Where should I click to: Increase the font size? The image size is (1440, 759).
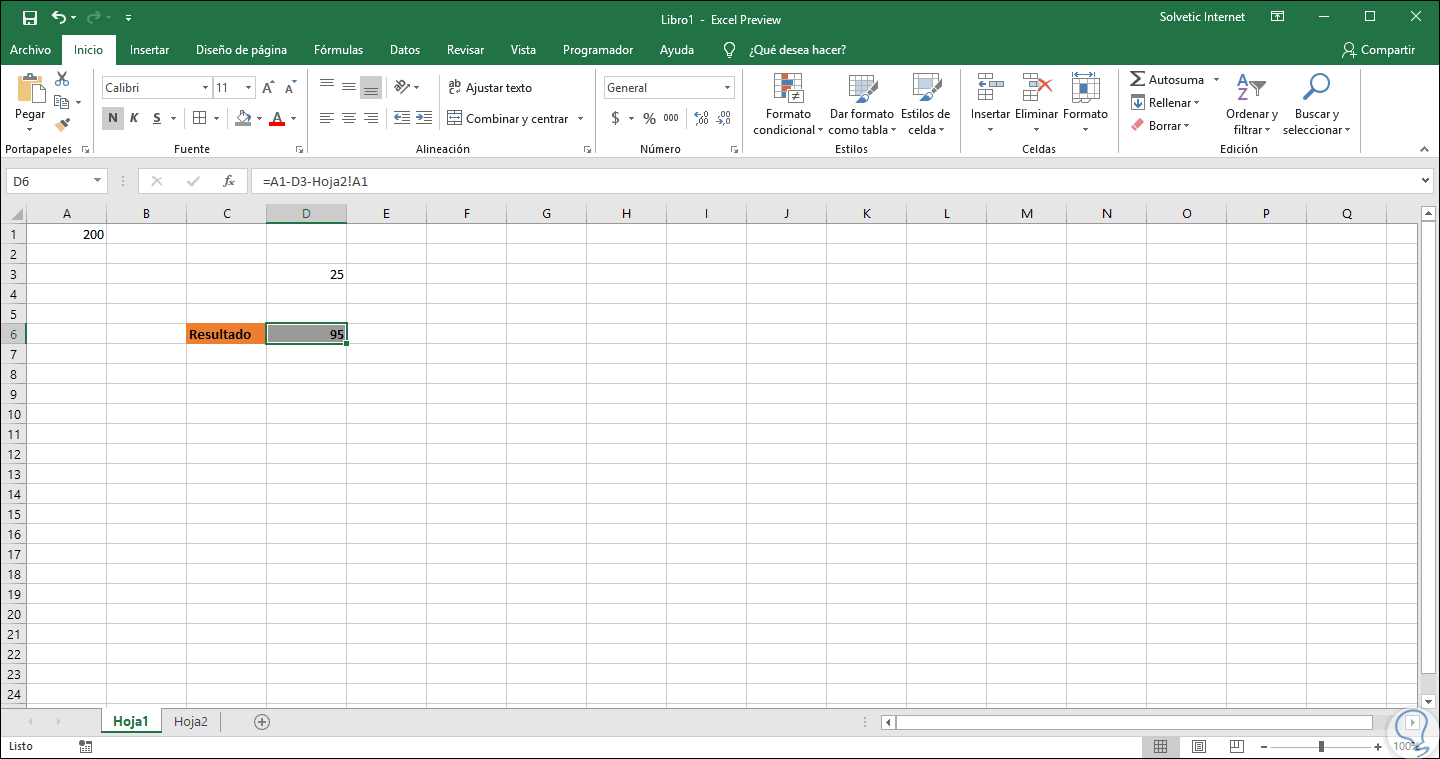[x=268, y=88]
